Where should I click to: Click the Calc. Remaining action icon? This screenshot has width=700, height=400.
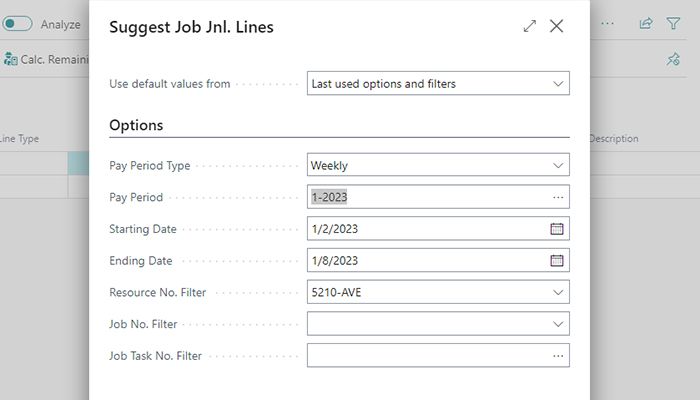pos(10,59)
